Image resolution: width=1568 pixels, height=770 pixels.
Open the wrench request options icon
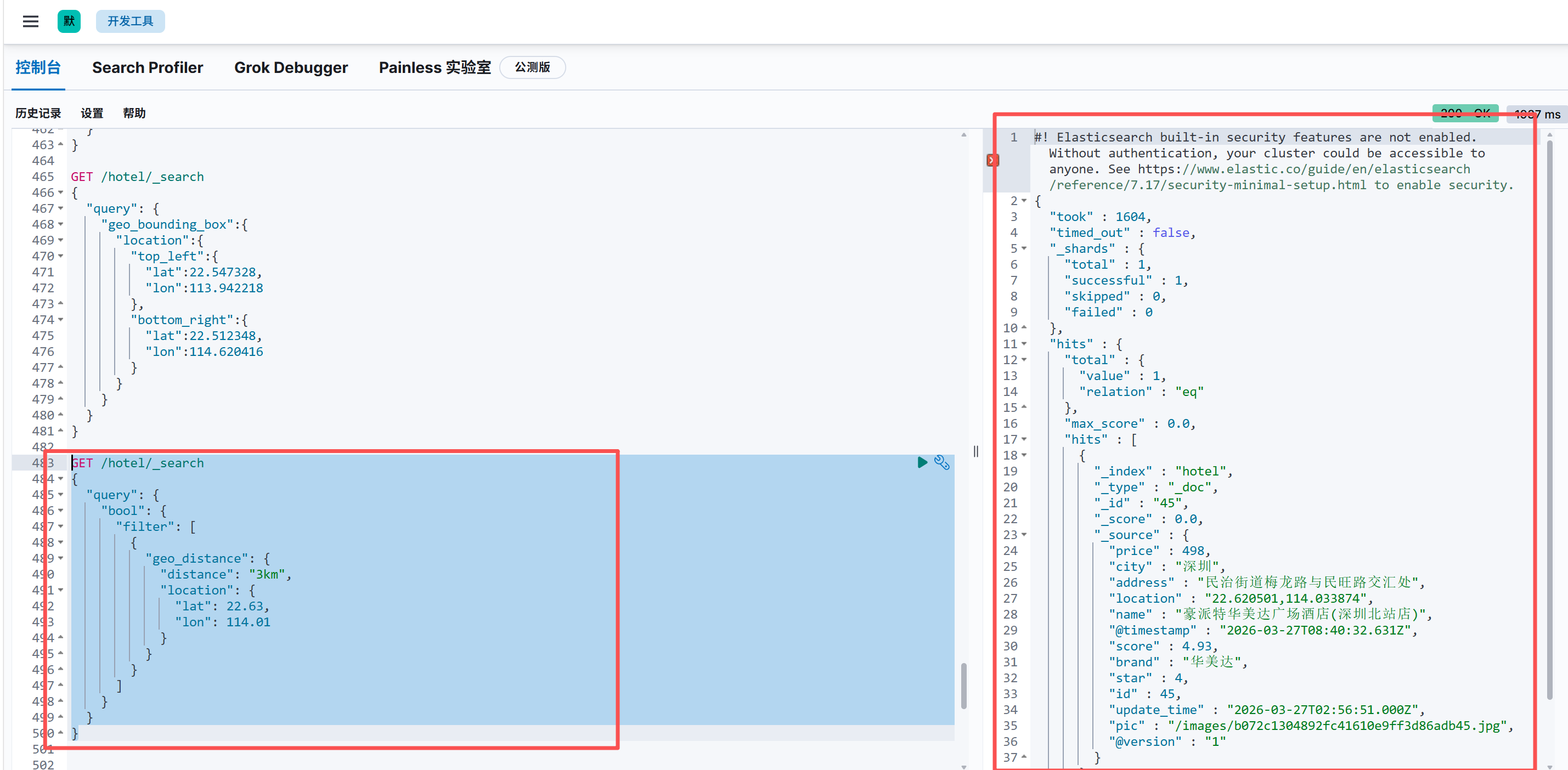(941, 463)
